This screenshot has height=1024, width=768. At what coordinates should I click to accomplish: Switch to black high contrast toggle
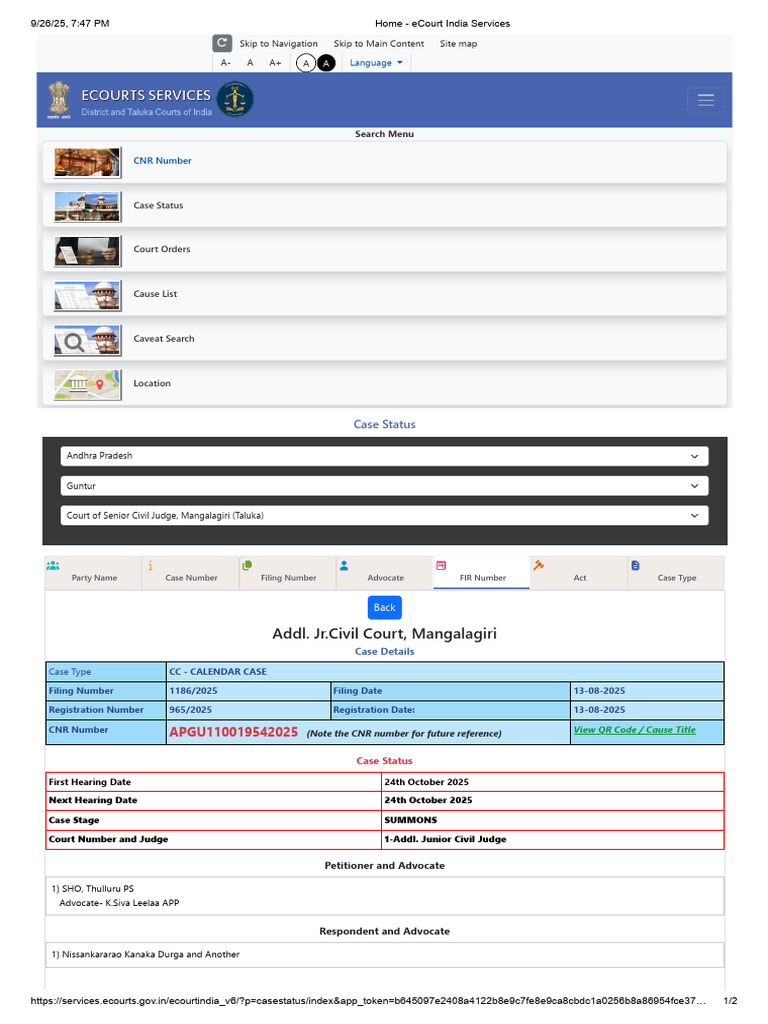click(326, 63)
